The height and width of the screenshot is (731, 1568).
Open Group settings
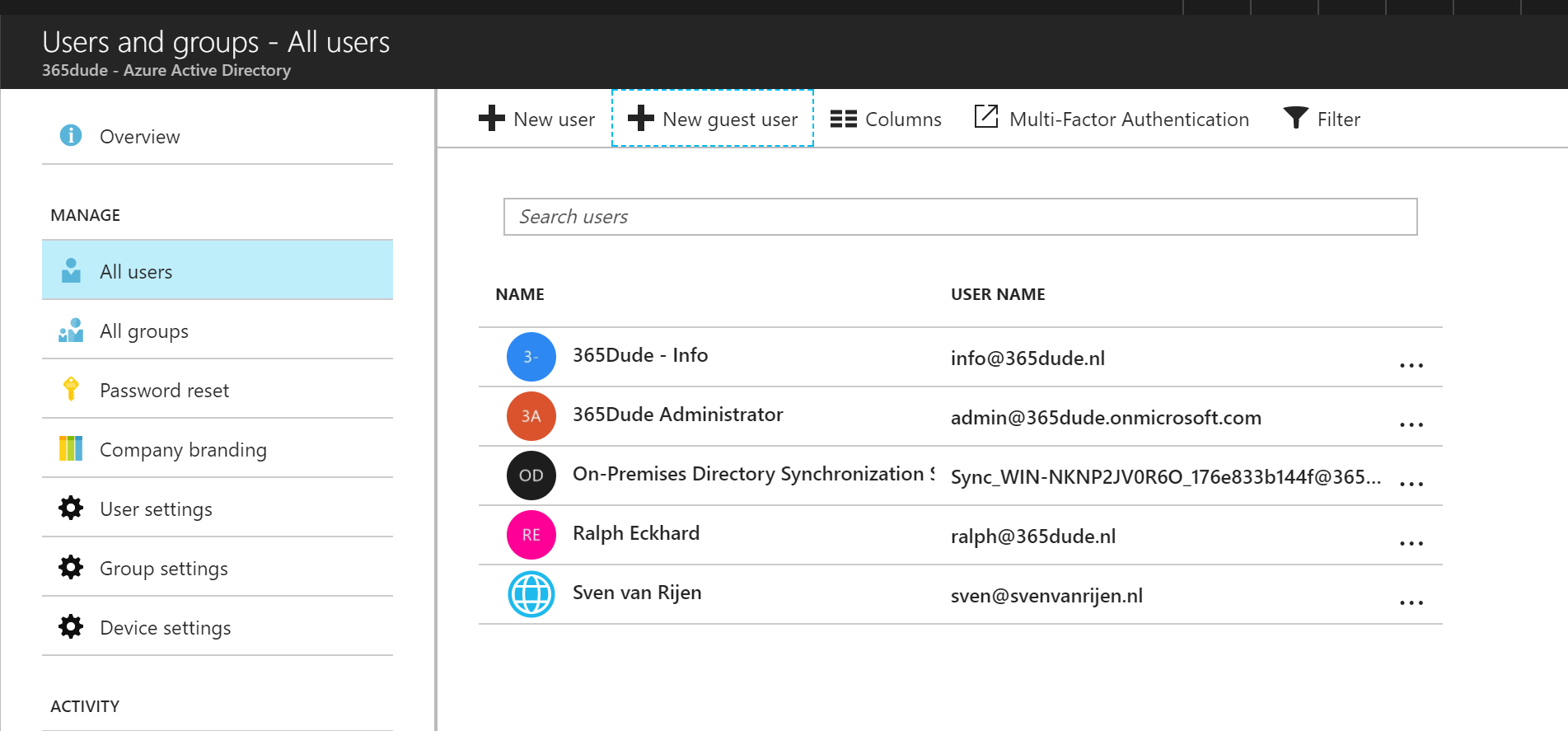(x=218, y=567)
